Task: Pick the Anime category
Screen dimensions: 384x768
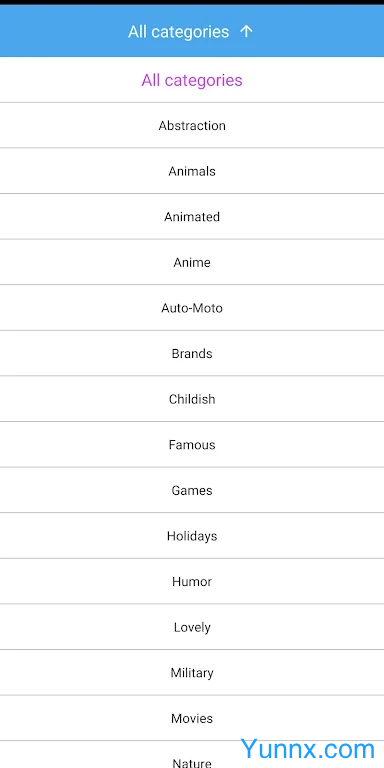Action: (x=192, y=262)
